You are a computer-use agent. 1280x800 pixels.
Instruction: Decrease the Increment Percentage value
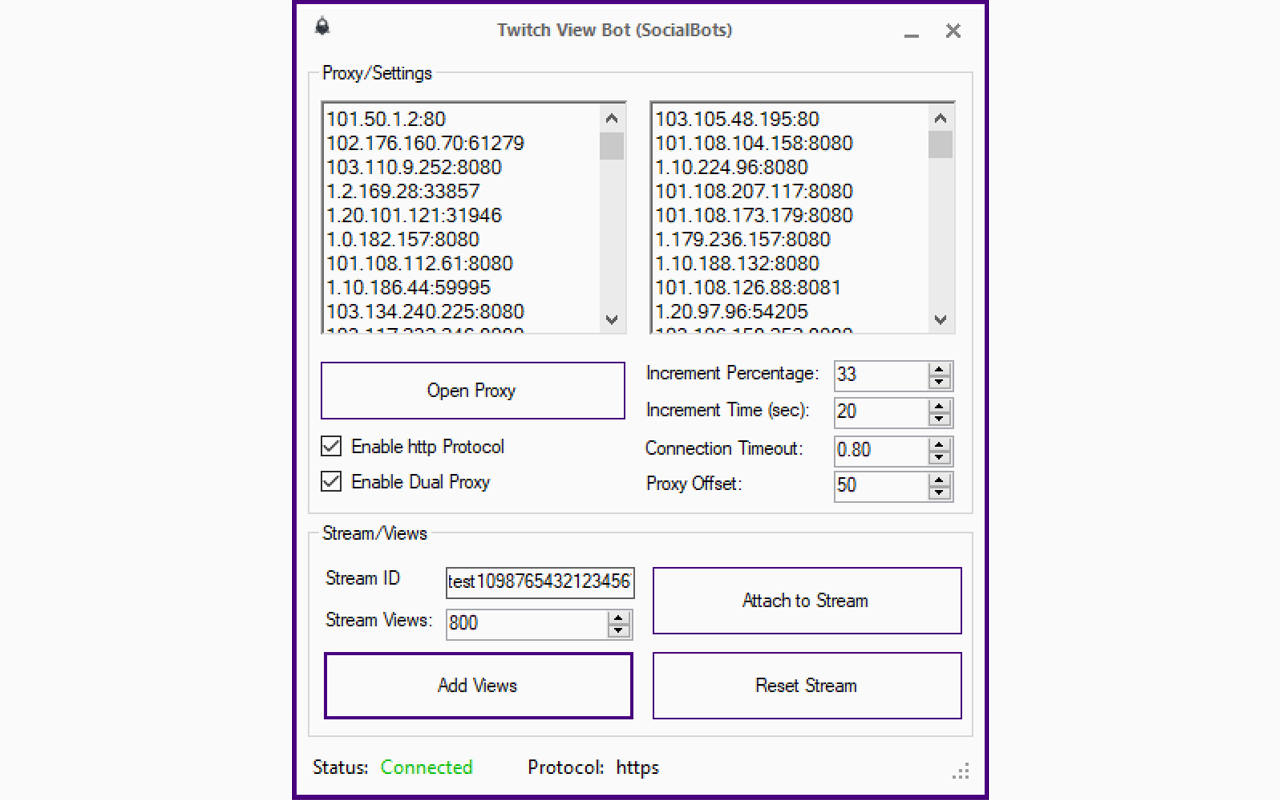point(938,383)
